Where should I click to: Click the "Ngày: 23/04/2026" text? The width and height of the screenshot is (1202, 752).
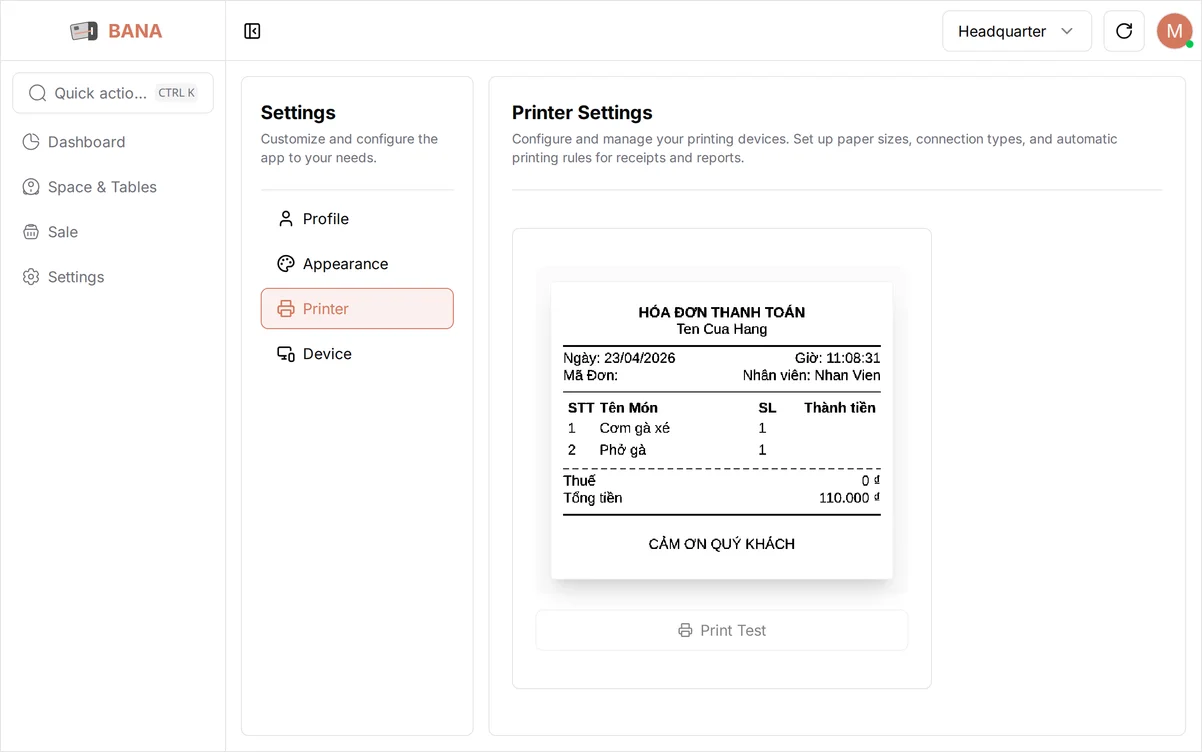point(619,358)
